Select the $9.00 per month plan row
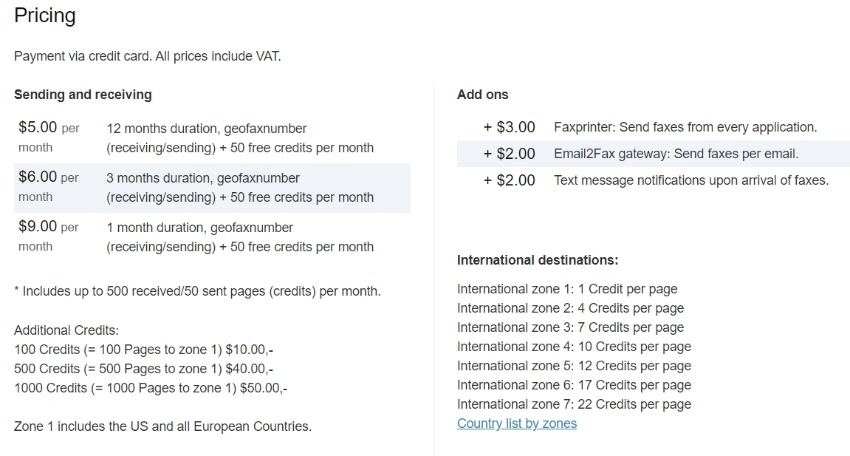 212,237
